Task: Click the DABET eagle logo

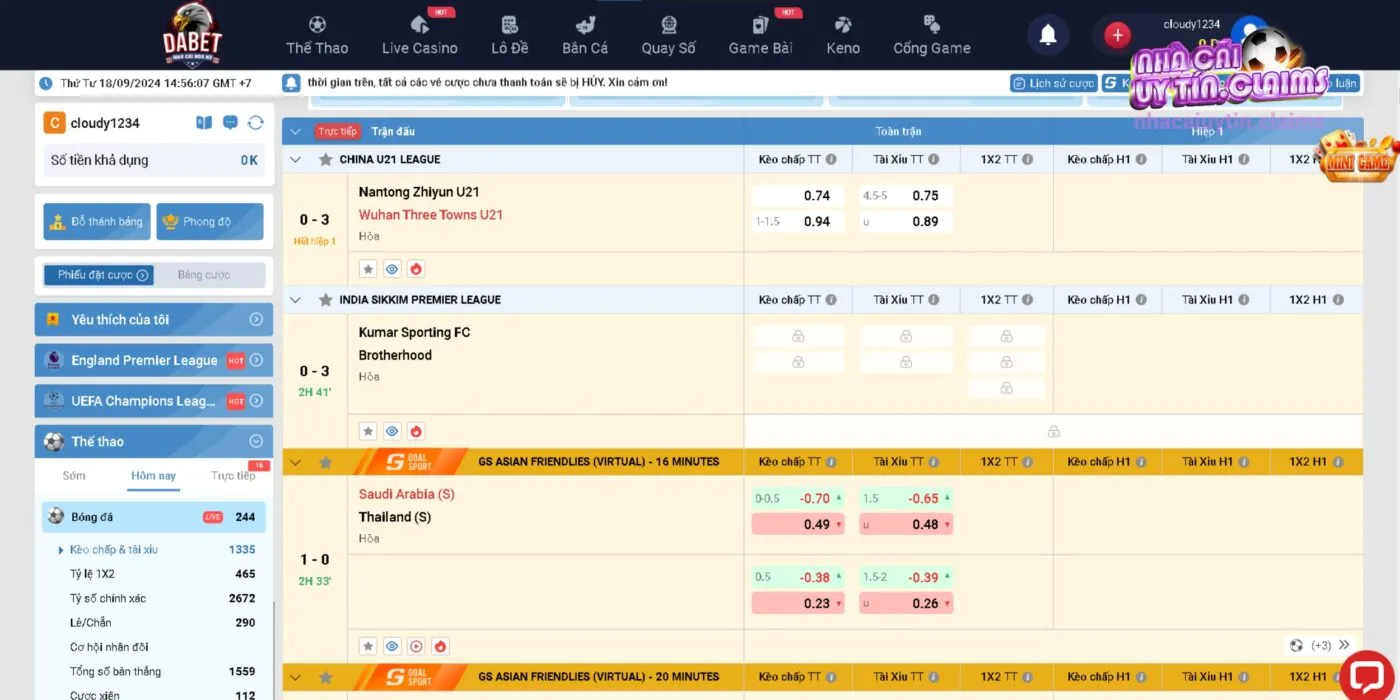Action: click(192, 34)
